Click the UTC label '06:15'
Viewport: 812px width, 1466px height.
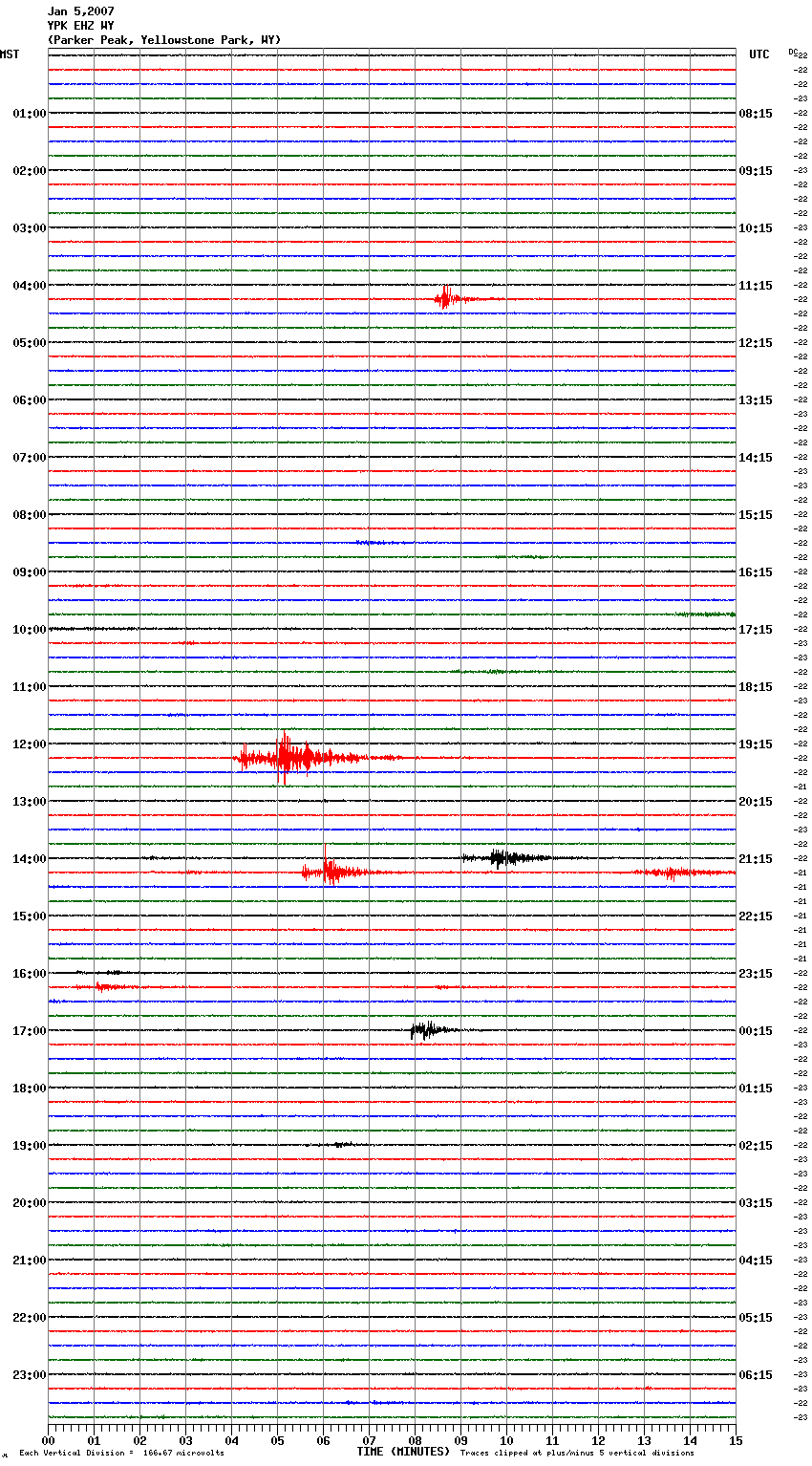pyautogui.click(x=756, y=1375)
